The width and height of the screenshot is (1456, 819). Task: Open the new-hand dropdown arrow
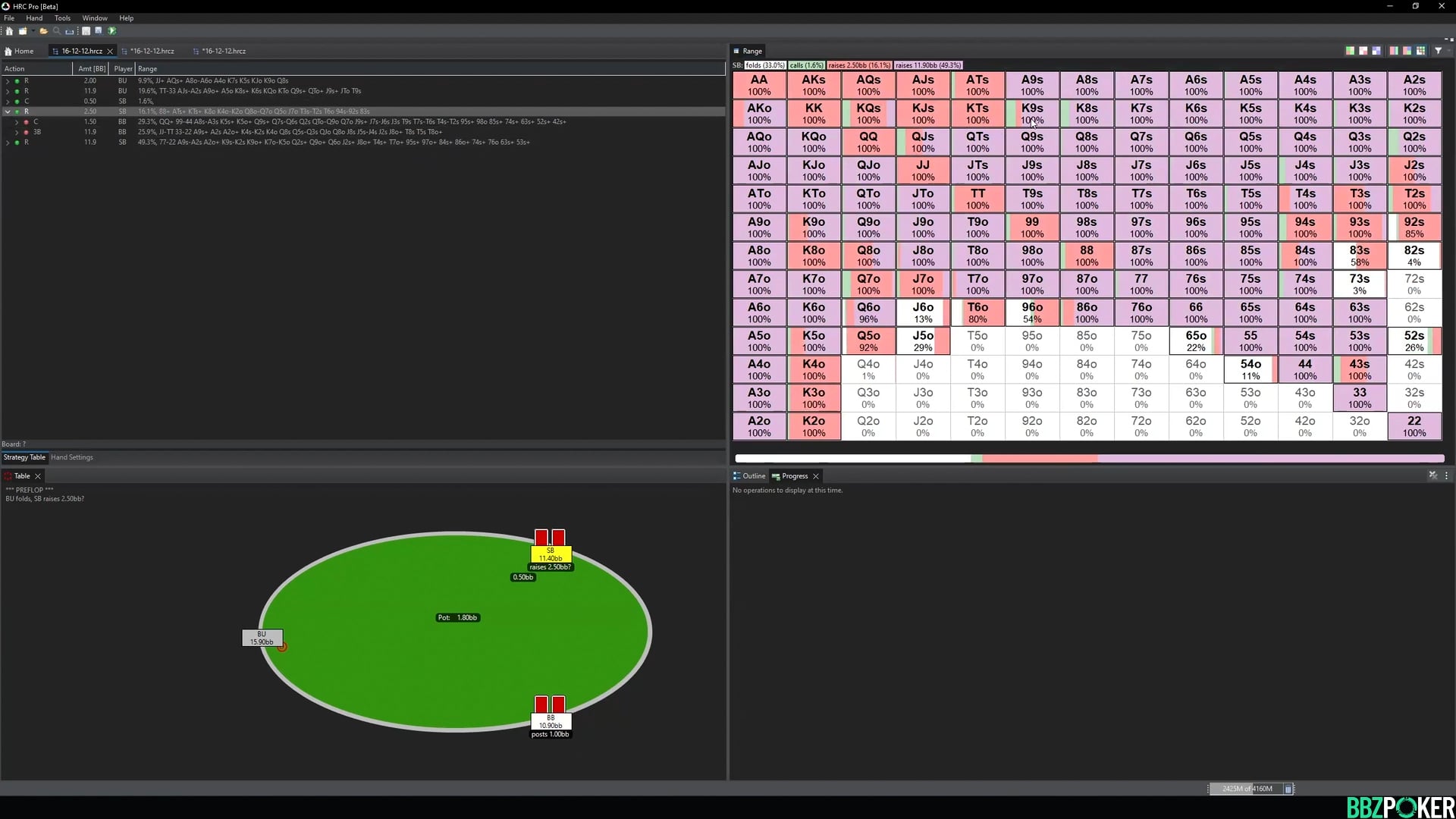[33, 31]
